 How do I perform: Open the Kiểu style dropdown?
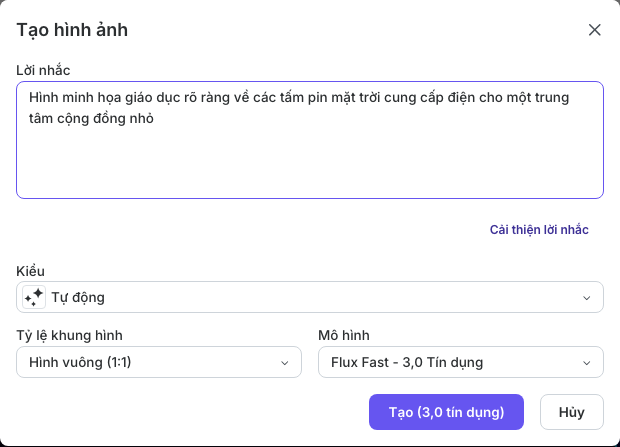point(310,297)
